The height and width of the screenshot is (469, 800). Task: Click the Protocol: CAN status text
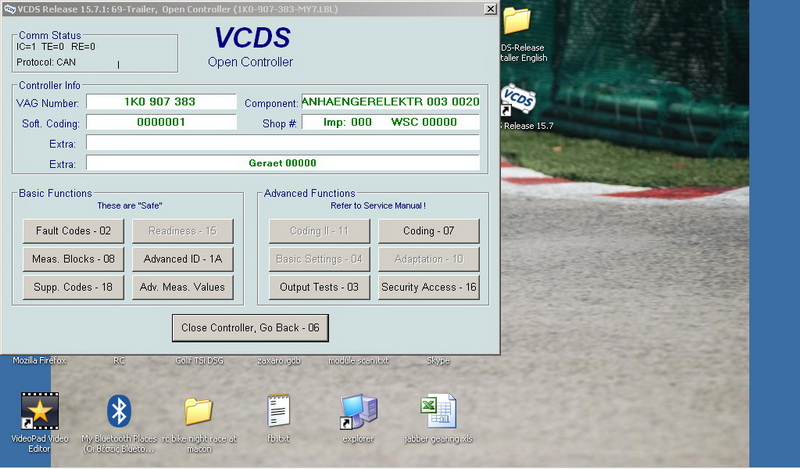(46, 62)
